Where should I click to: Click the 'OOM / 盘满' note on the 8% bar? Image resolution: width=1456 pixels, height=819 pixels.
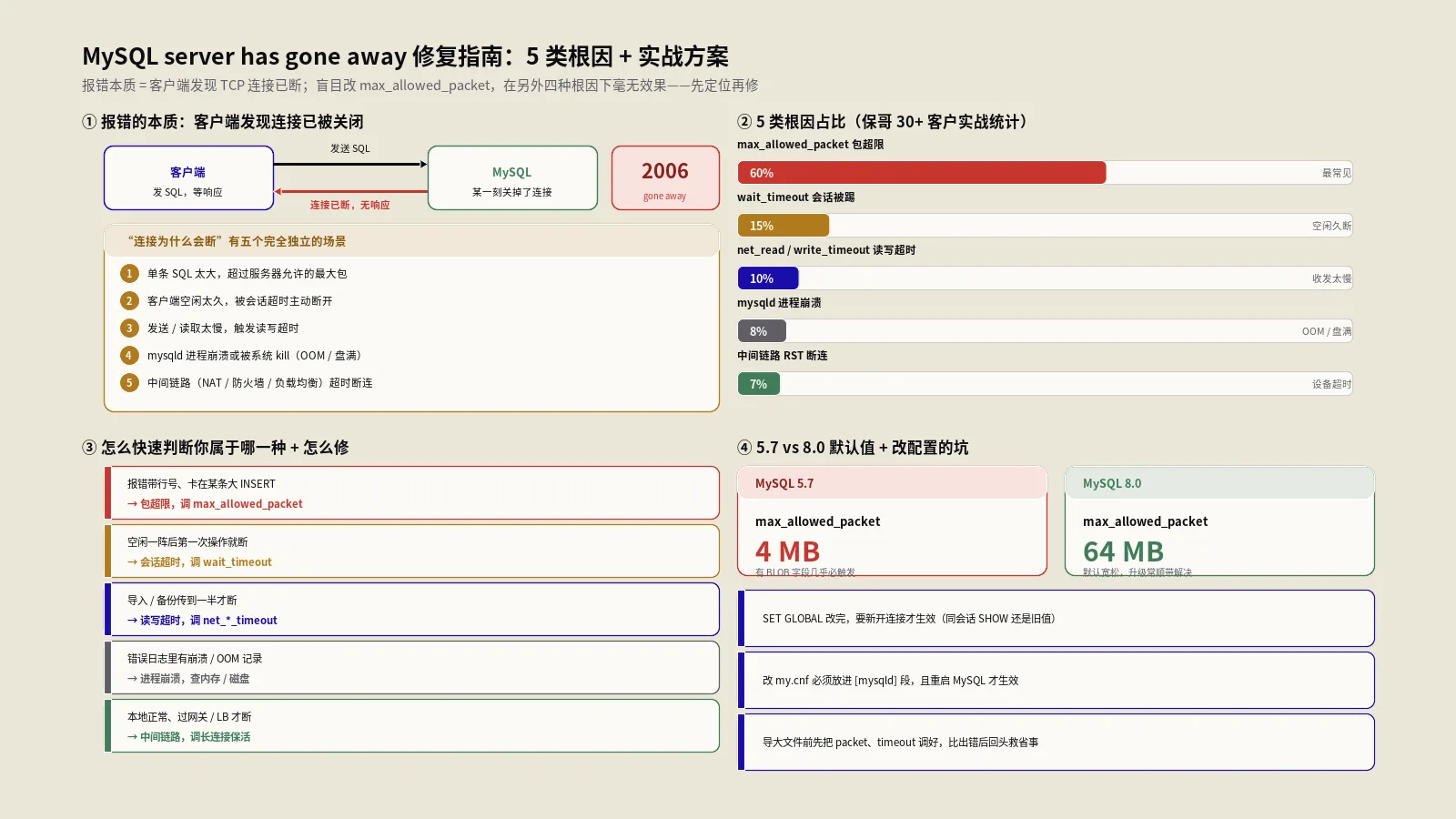tap(1326, 331)
